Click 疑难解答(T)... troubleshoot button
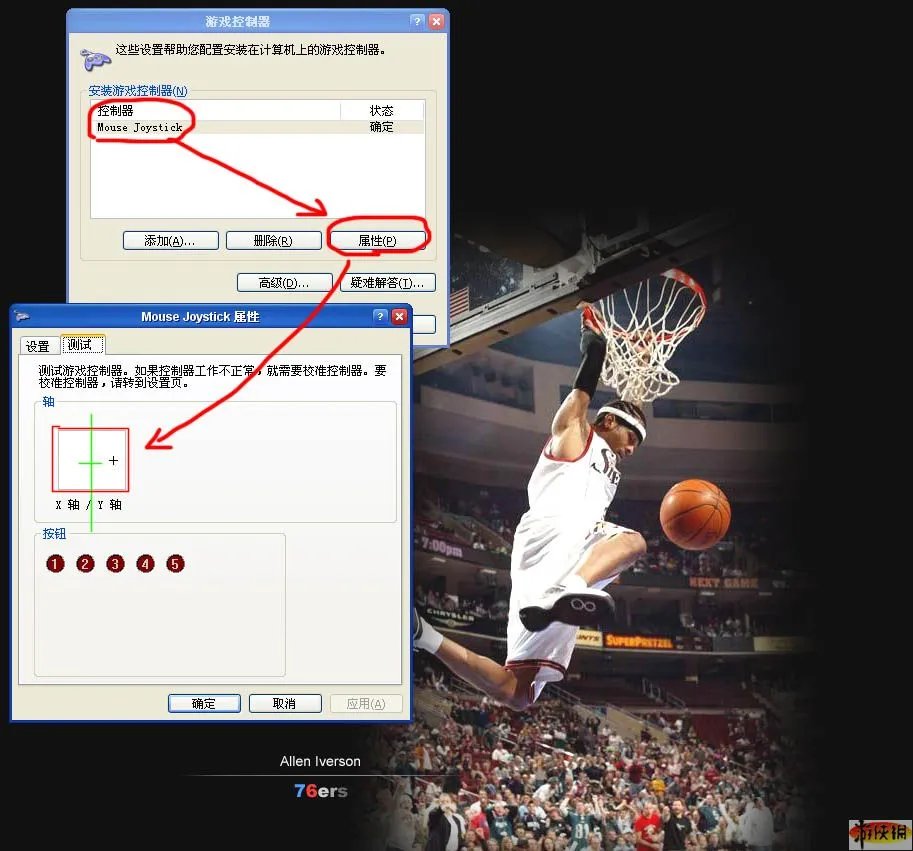The image size is (913, 851). tap(388, 283)
